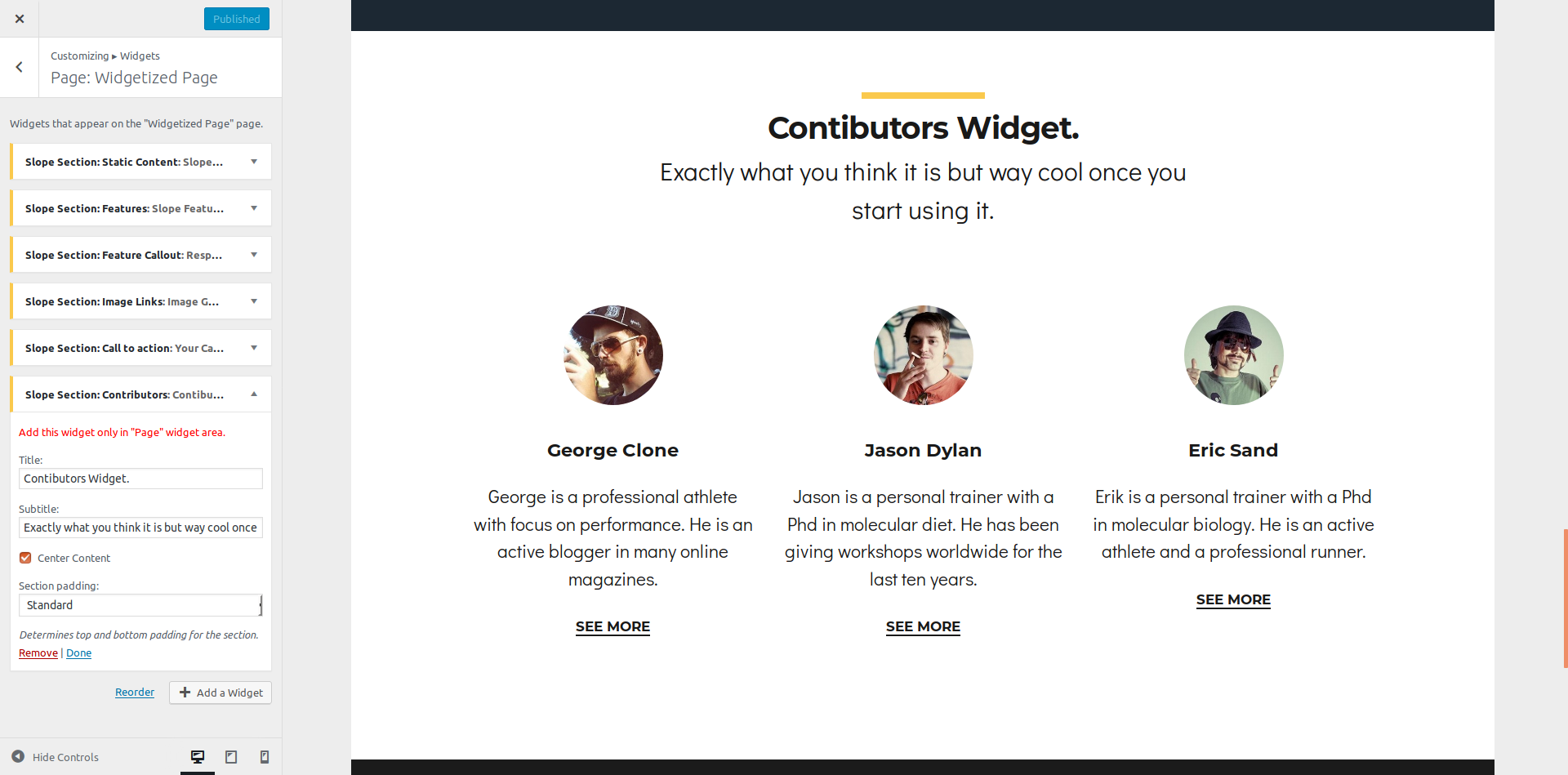Viewport: 1568px width, 775px height.
Task: Click the Published button
Action: tap(237, 19)
